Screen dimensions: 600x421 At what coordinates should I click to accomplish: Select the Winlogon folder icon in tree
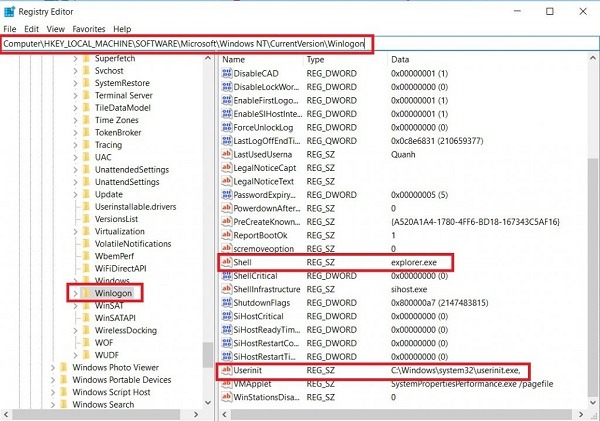[x=86, y=293]
